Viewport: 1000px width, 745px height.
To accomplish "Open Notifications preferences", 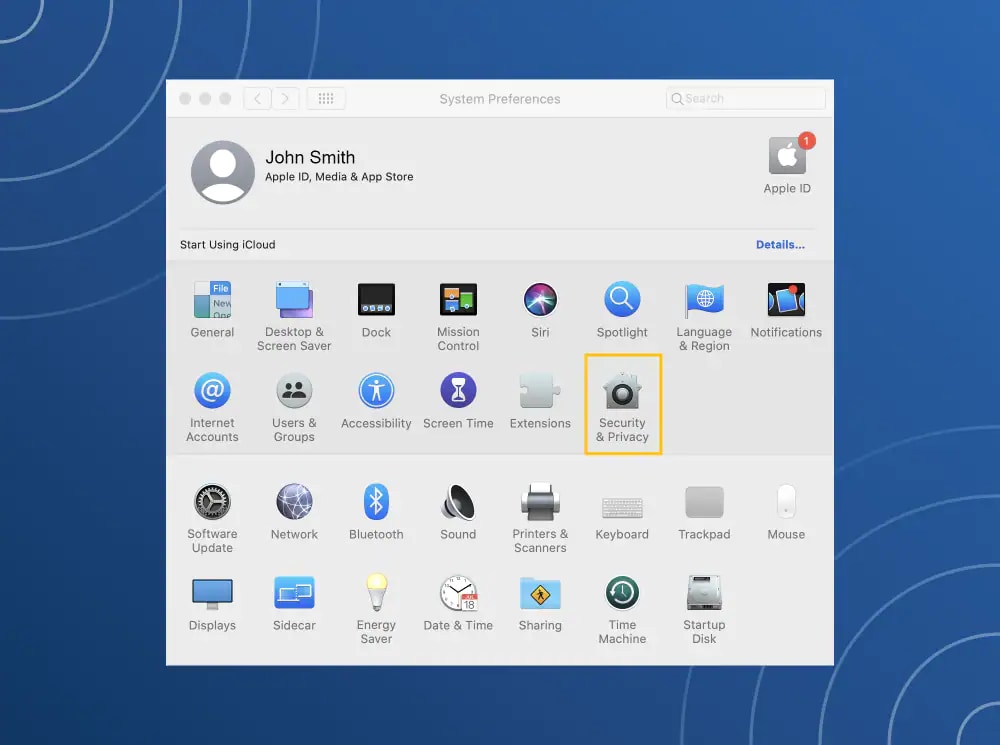I will pyautogui.click(x=786, y=310).
